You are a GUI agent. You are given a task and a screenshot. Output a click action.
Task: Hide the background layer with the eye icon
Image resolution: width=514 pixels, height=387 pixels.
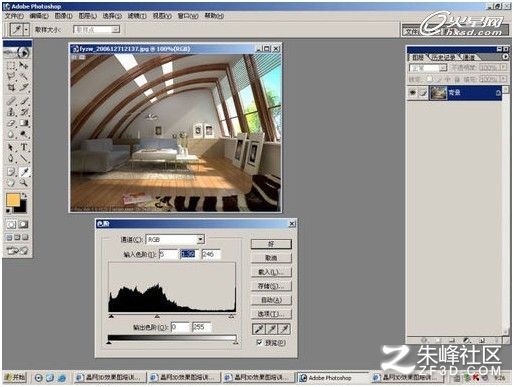413,93
